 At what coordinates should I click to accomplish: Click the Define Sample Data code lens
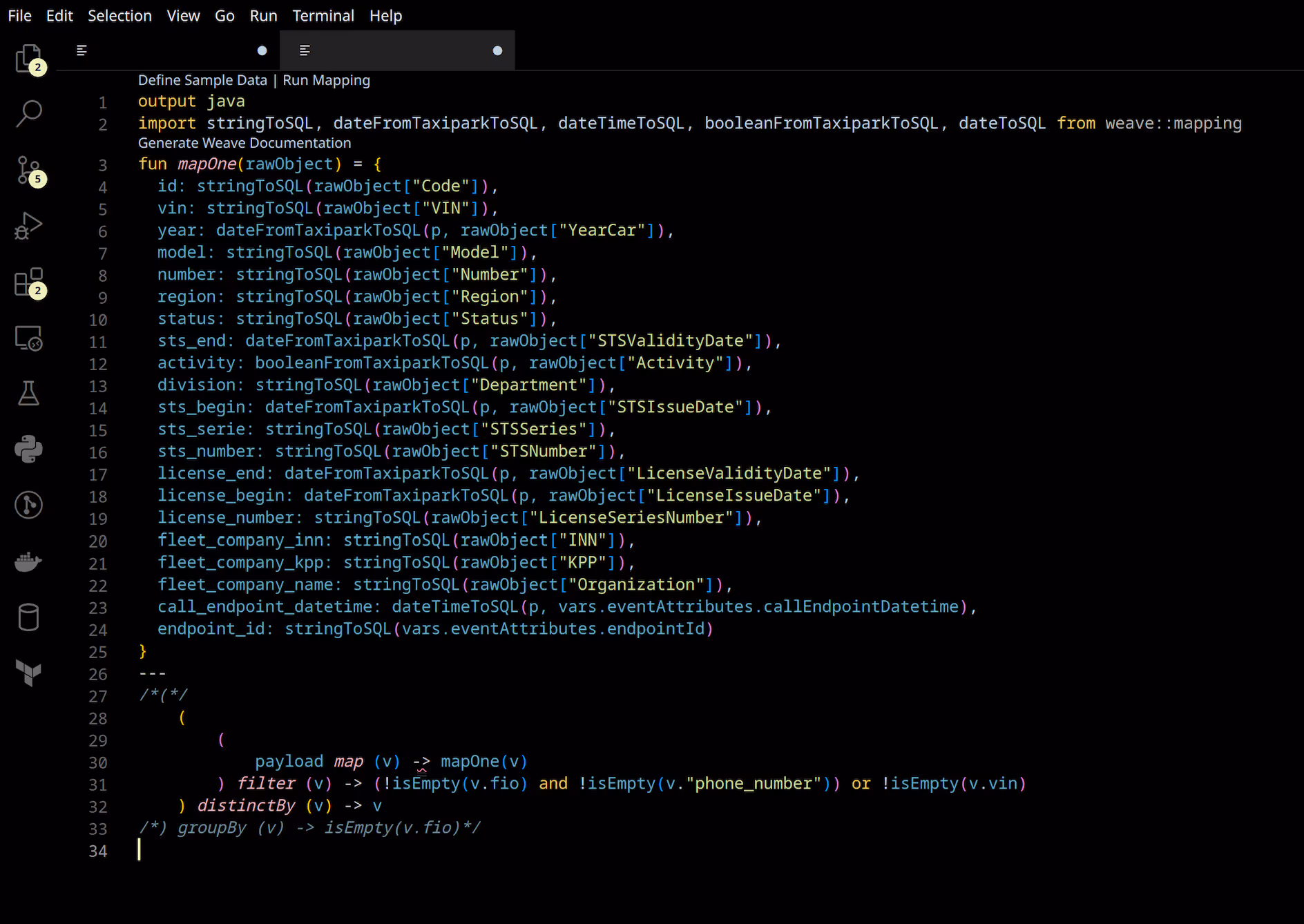point(202,80)
